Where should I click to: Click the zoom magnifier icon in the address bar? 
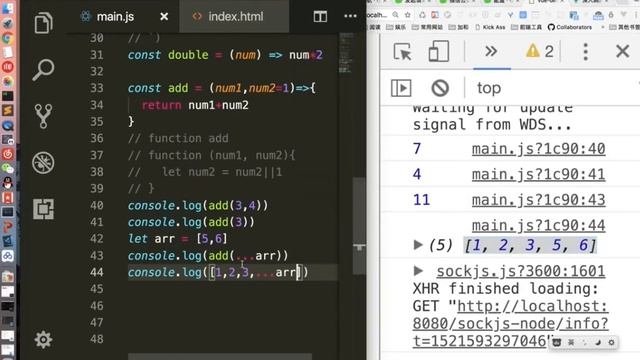(x=395, y=15)
